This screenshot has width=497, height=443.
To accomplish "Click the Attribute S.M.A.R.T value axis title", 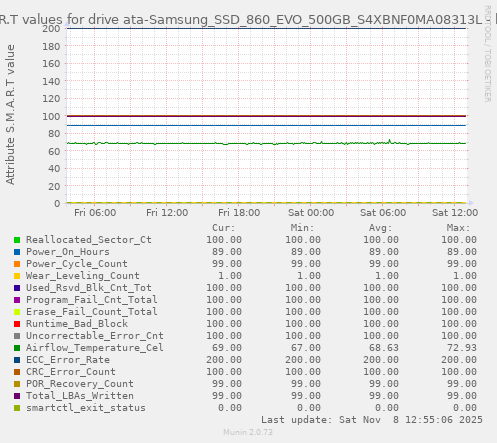I will (x=10, y=115).
